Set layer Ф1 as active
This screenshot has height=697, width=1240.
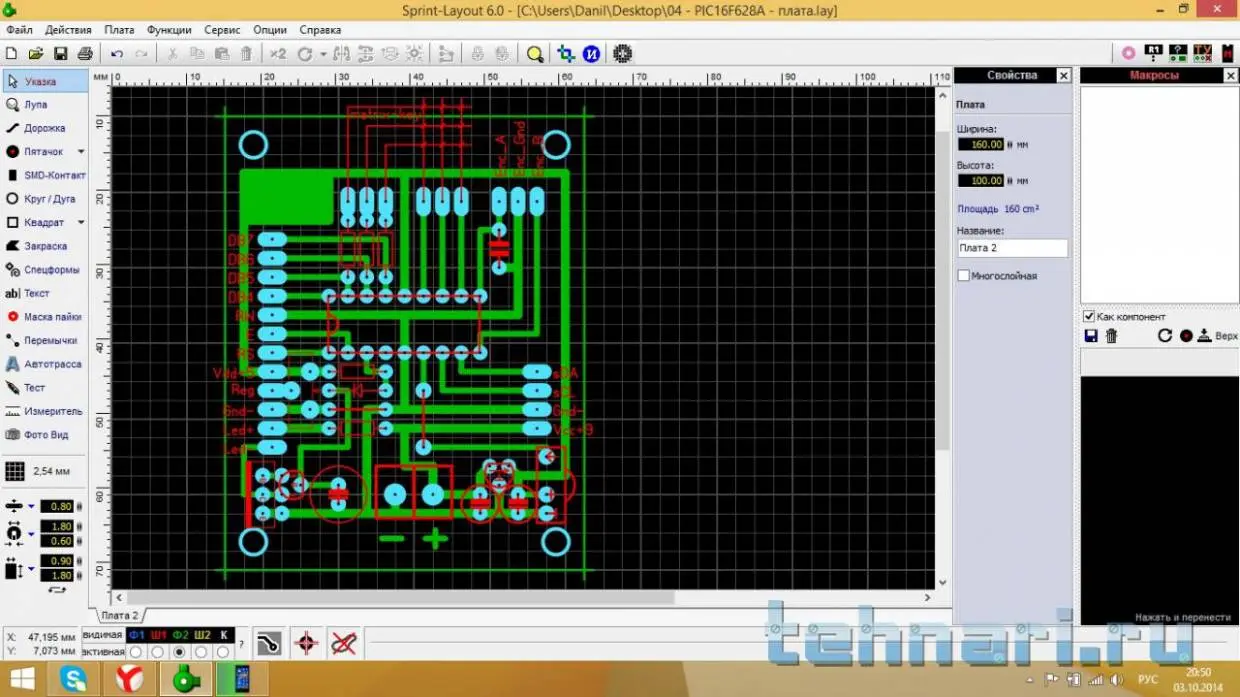click(136, 652)
